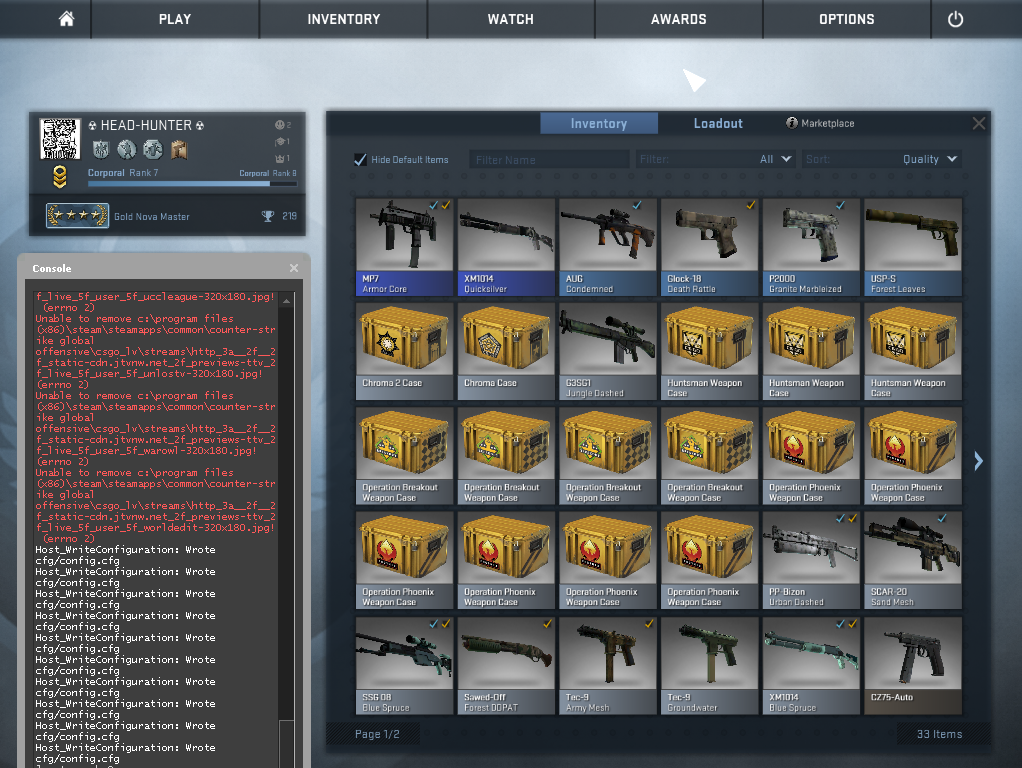This screenshot has width=1022, height=768.
Task: Click the teacher commendation icon on profile
Action: point(280,141)
